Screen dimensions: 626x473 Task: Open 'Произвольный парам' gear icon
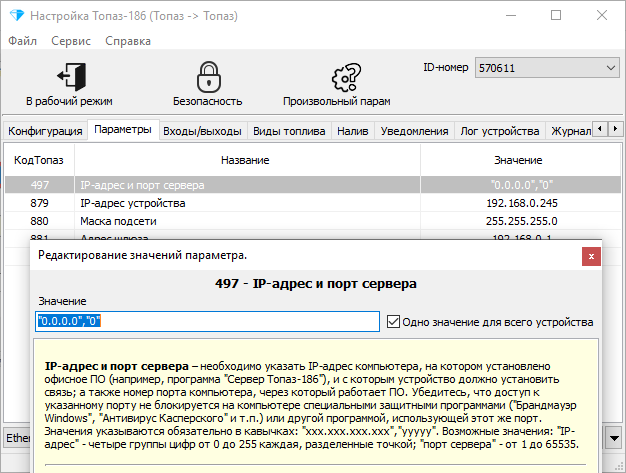pos(346,77)
